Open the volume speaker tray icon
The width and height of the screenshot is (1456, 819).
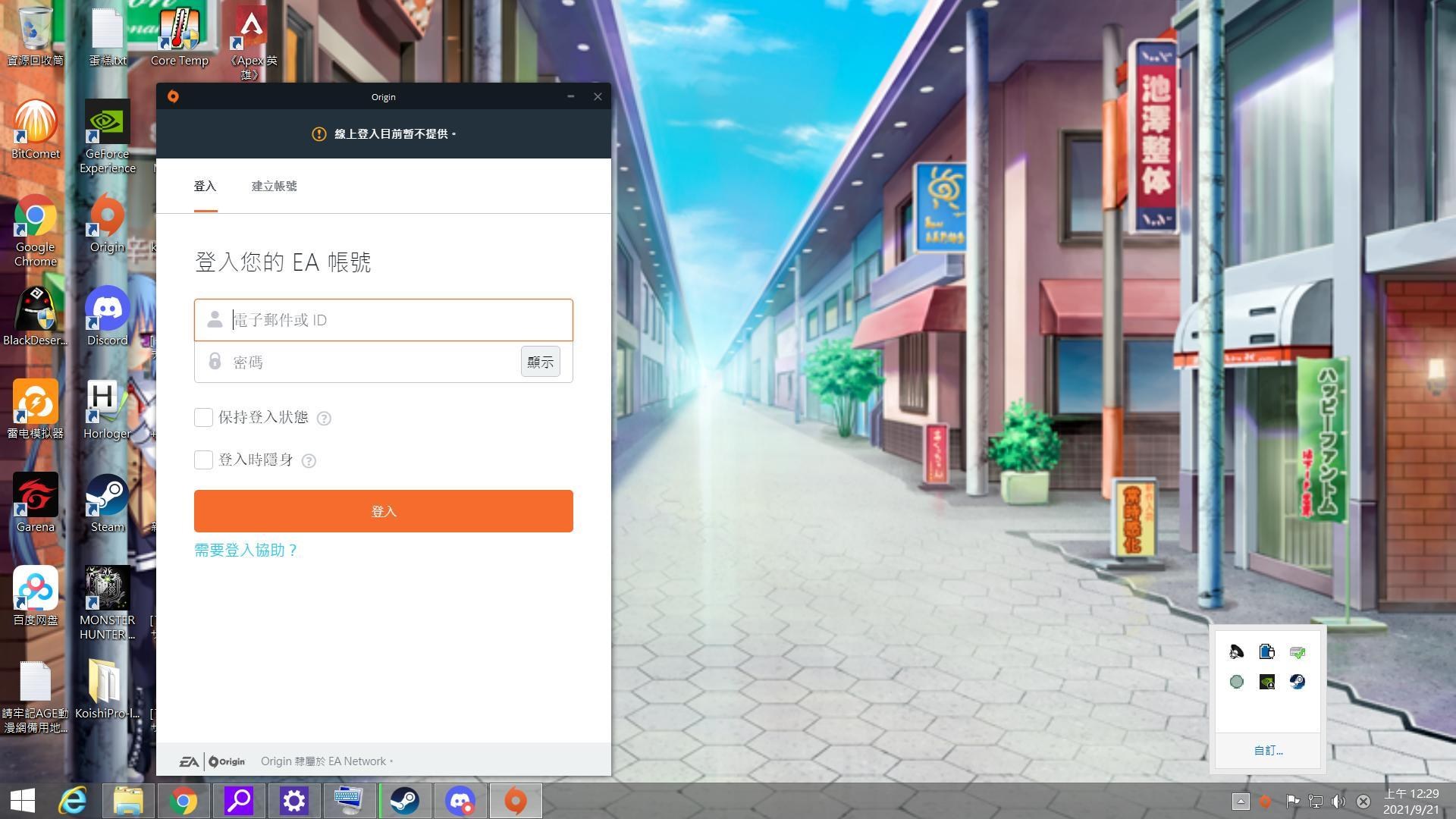pyautogui.click(x=1338, y=801)
